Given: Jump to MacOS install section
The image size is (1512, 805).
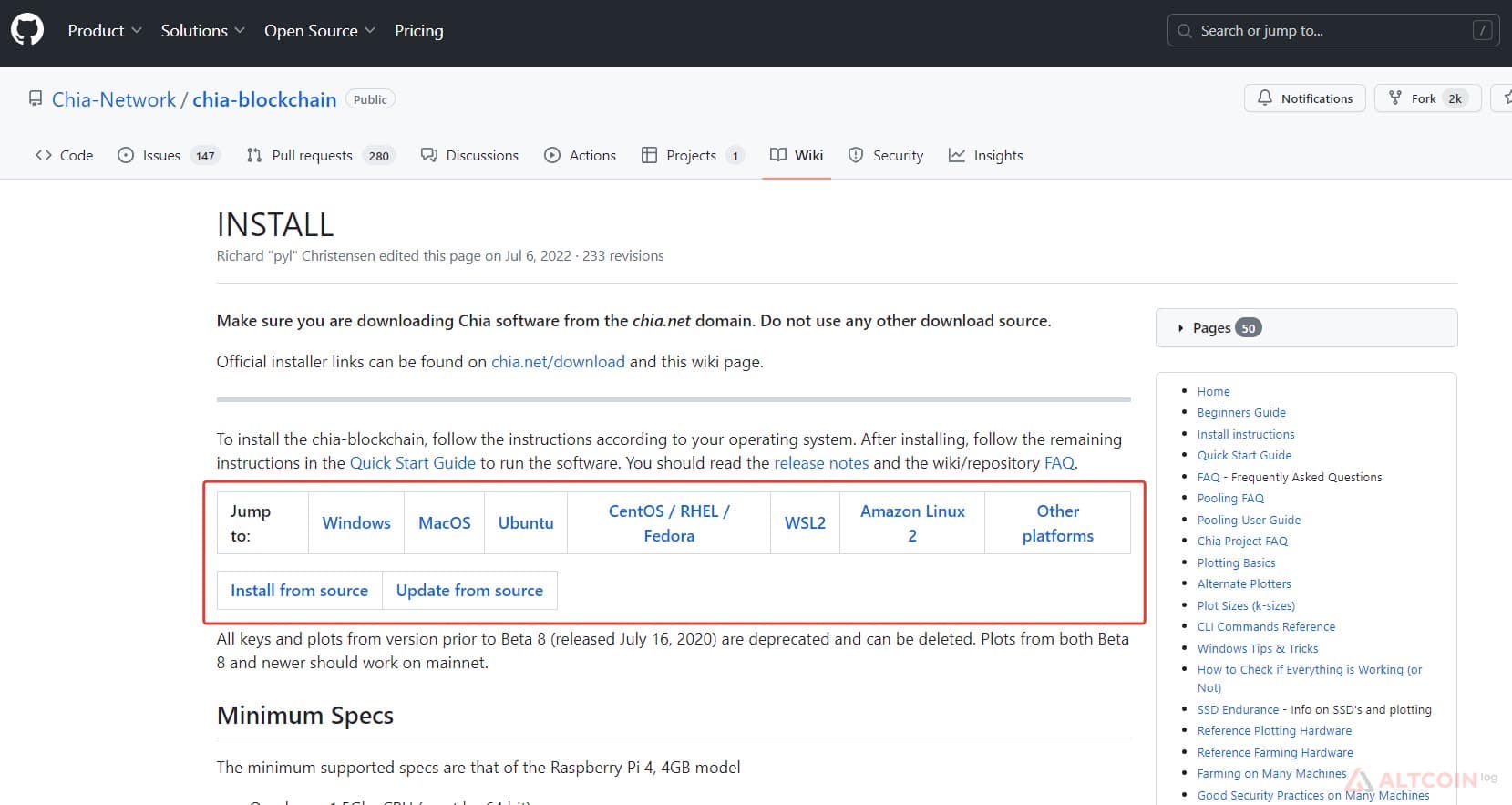Looking at the screenshot, I should (x=445, y=523).
